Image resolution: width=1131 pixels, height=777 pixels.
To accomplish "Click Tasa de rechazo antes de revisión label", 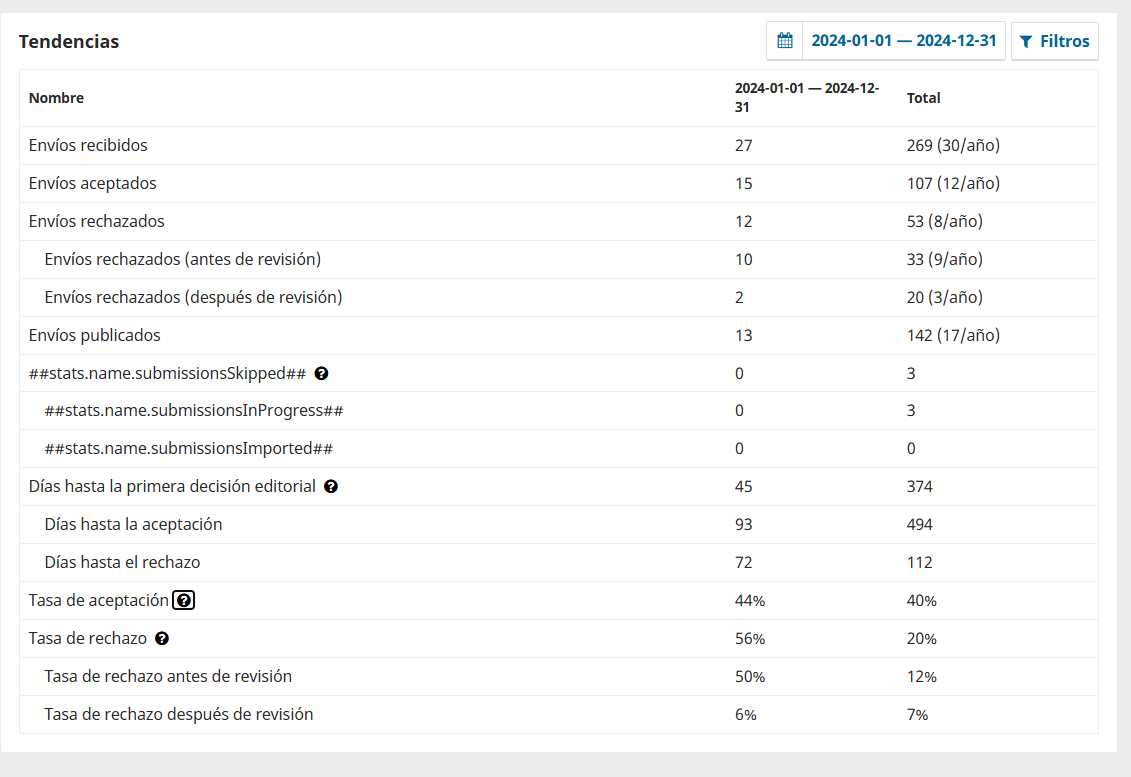I will (x=168, y=676).
